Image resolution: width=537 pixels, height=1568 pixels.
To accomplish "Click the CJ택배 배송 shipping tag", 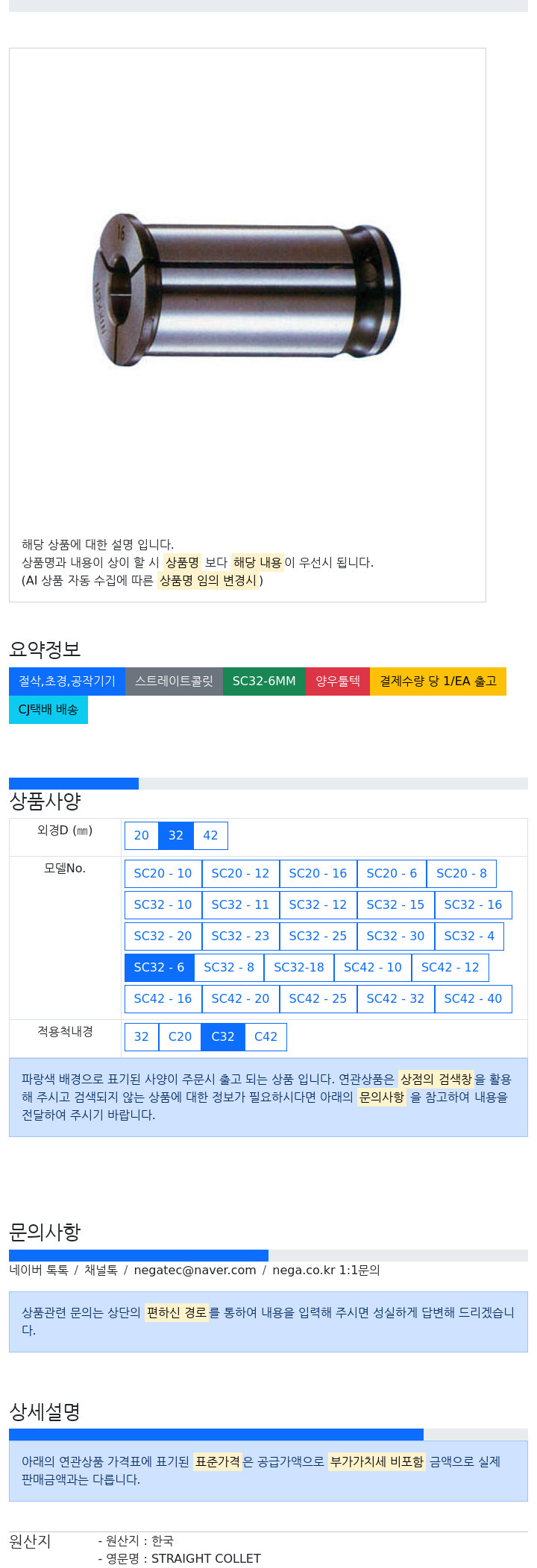I will [48, 710].
